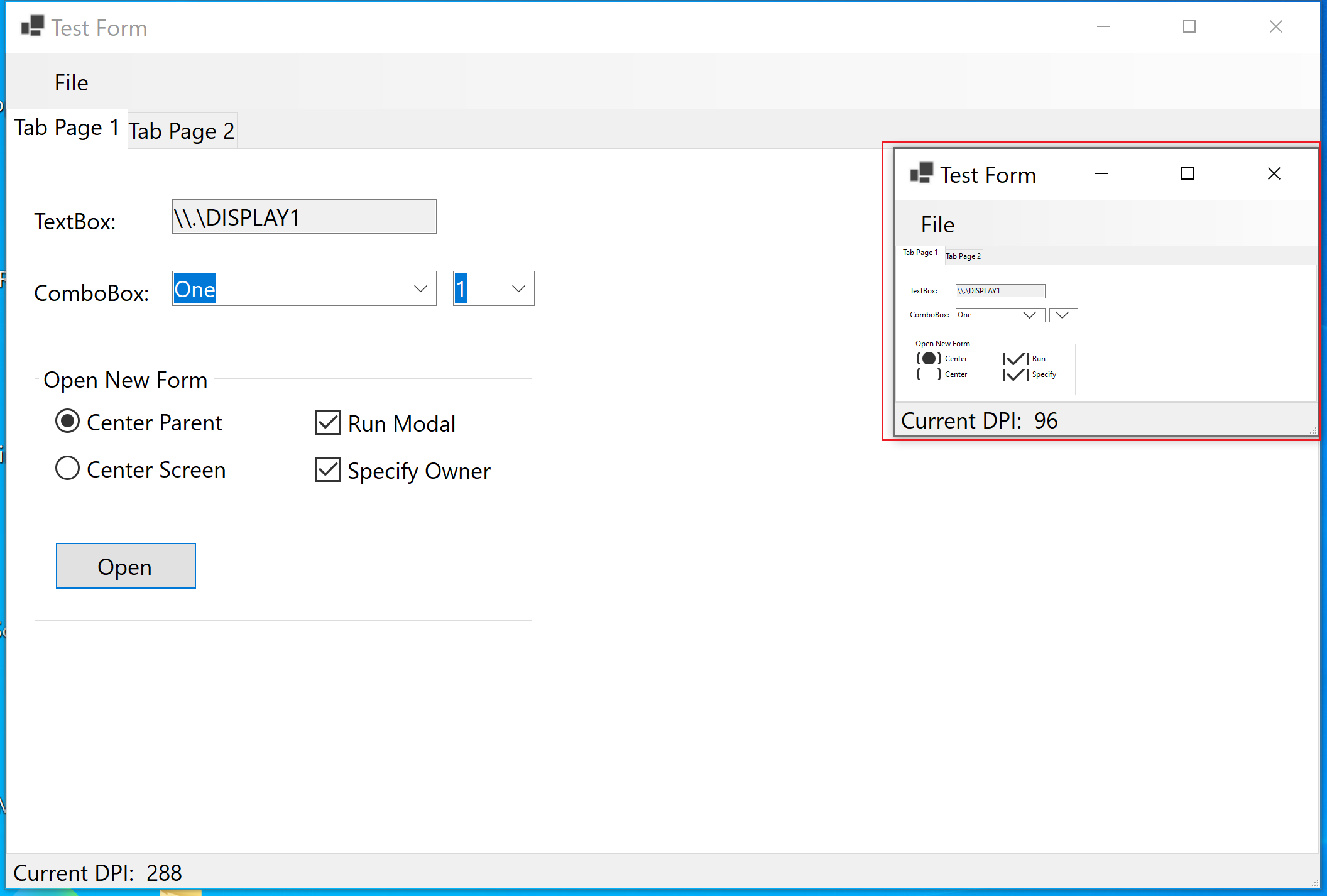Select the TextBox containing \\.\DISPLAY1
This screenshot has width=1327, height=896.
pyautogui.click(x=303, y=217)
